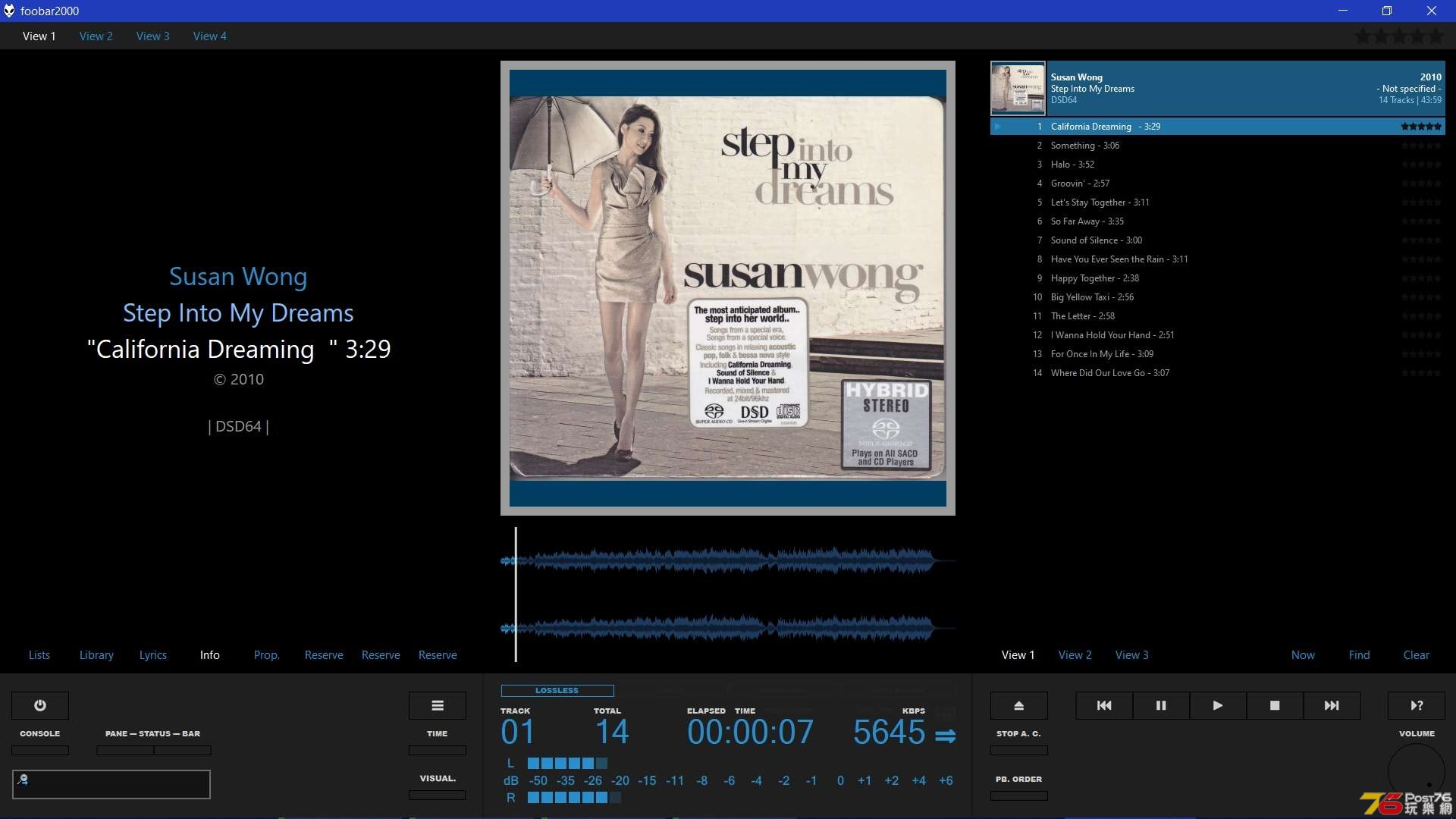Set rating stars in the top right header

coord(1400,36)
